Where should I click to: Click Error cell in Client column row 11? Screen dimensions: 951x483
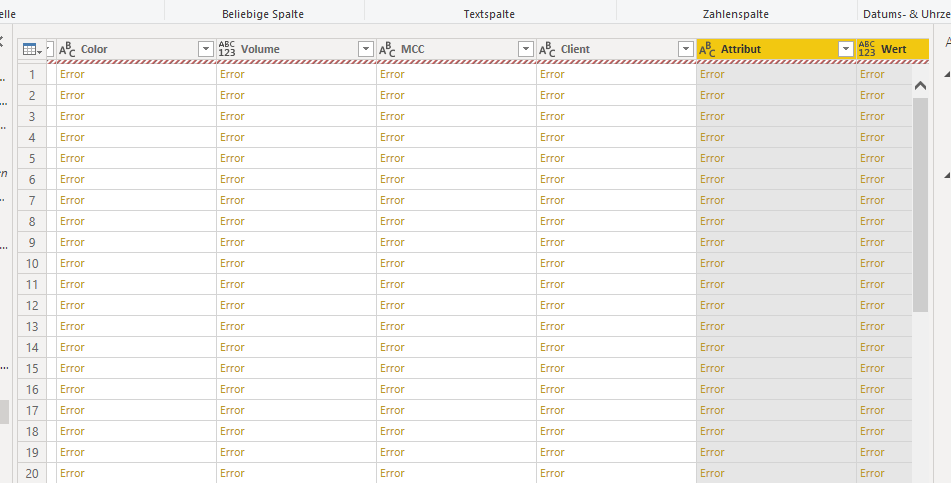coord(617,284)
